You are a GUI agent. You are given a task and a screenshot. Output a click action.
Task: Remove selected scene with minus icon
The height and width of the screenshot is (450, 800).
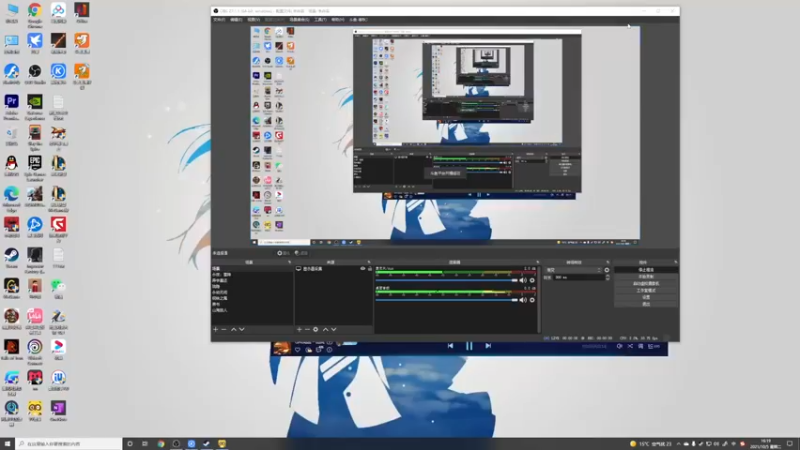[x=224, y=330]
